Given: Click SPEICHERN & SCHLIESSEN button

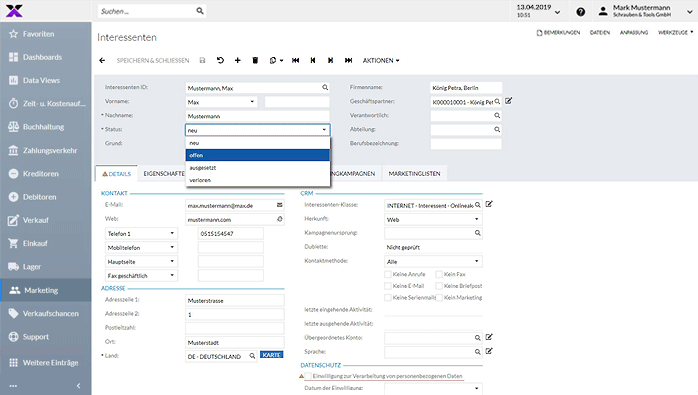Looking at the screenshot, I should (x=153, y=60).
